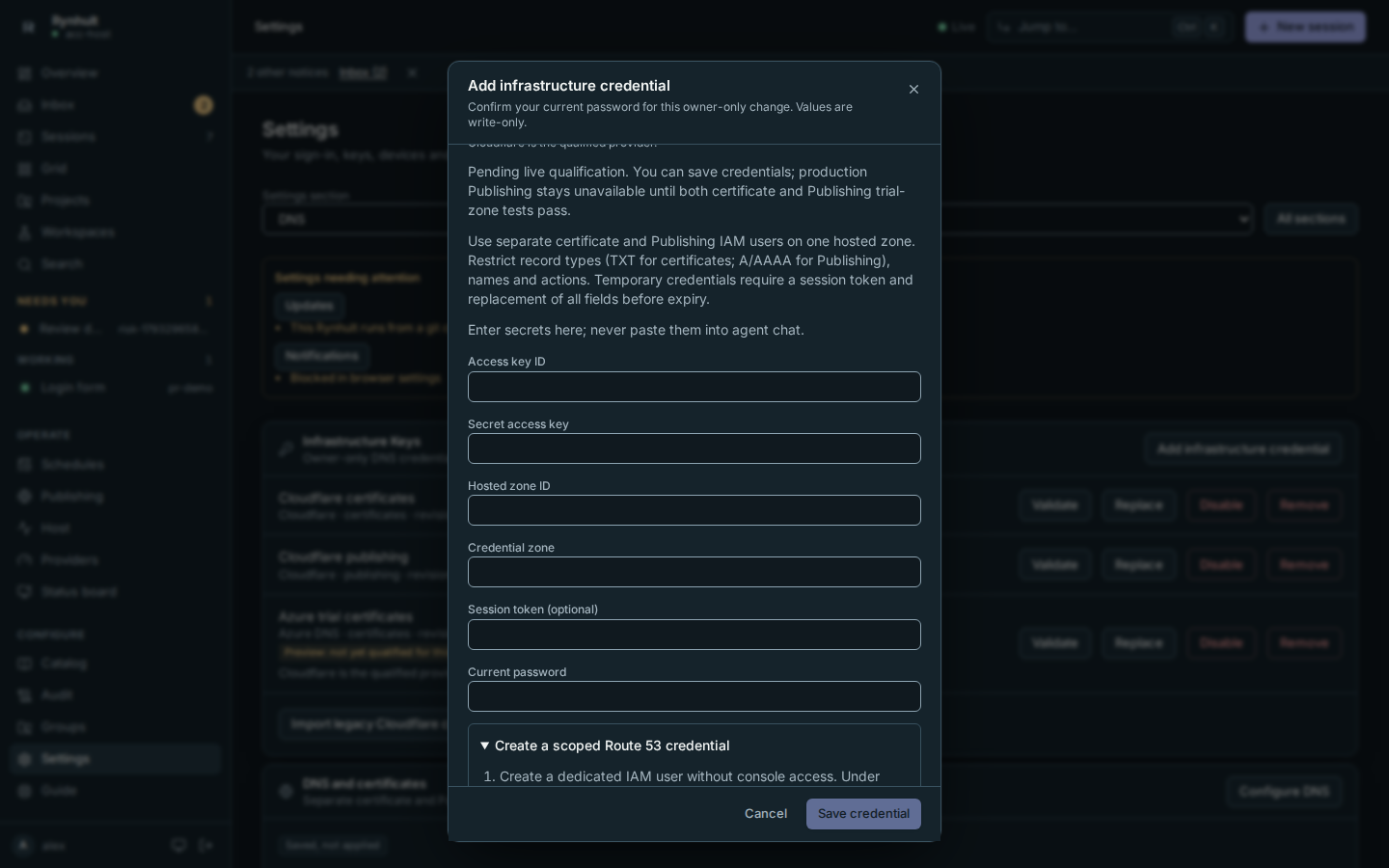
Task: Toggle the sidebar icon at top left
Action: (x=28, y=27)
